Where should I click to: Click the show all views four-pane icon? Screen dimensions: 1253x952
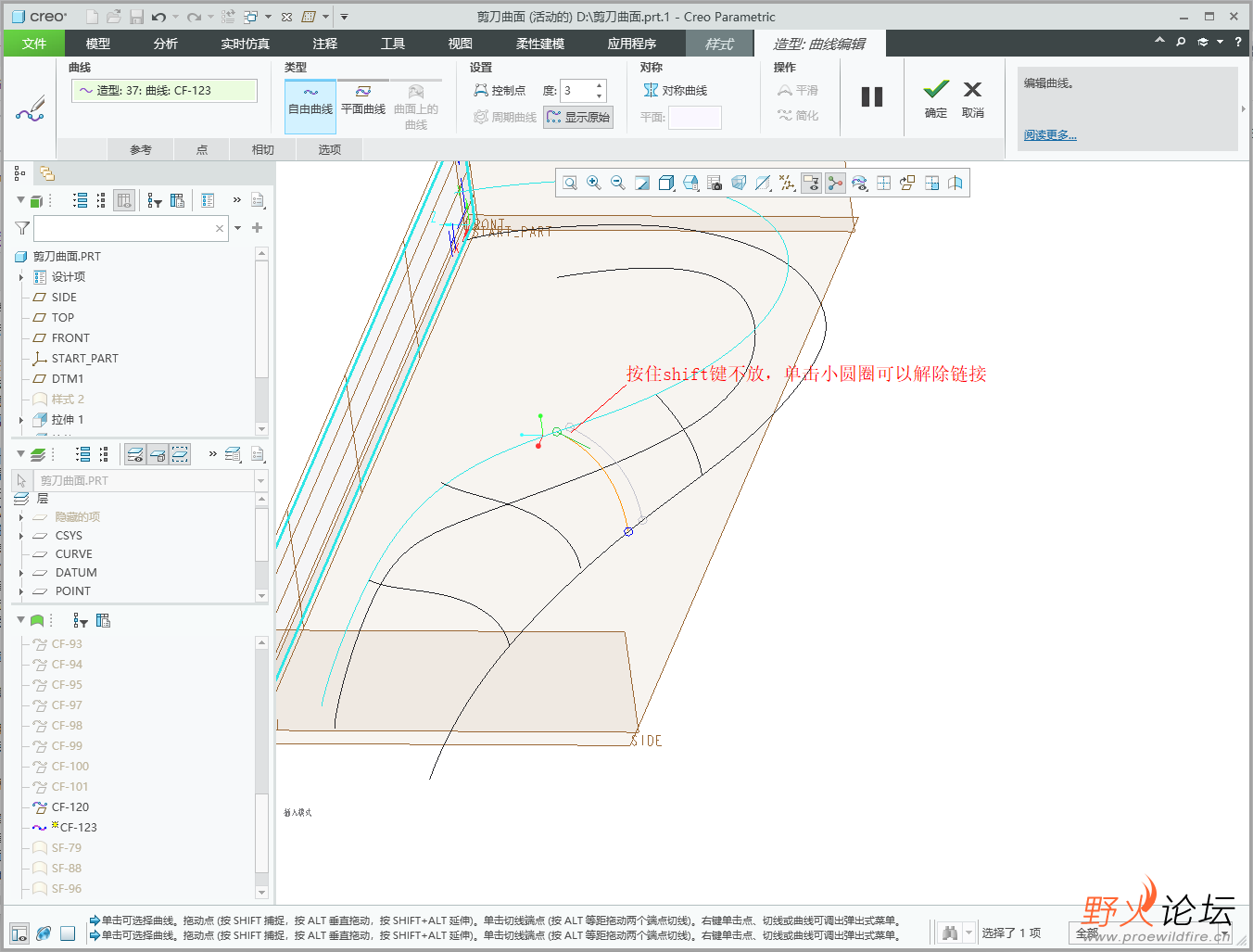point(883,183)
